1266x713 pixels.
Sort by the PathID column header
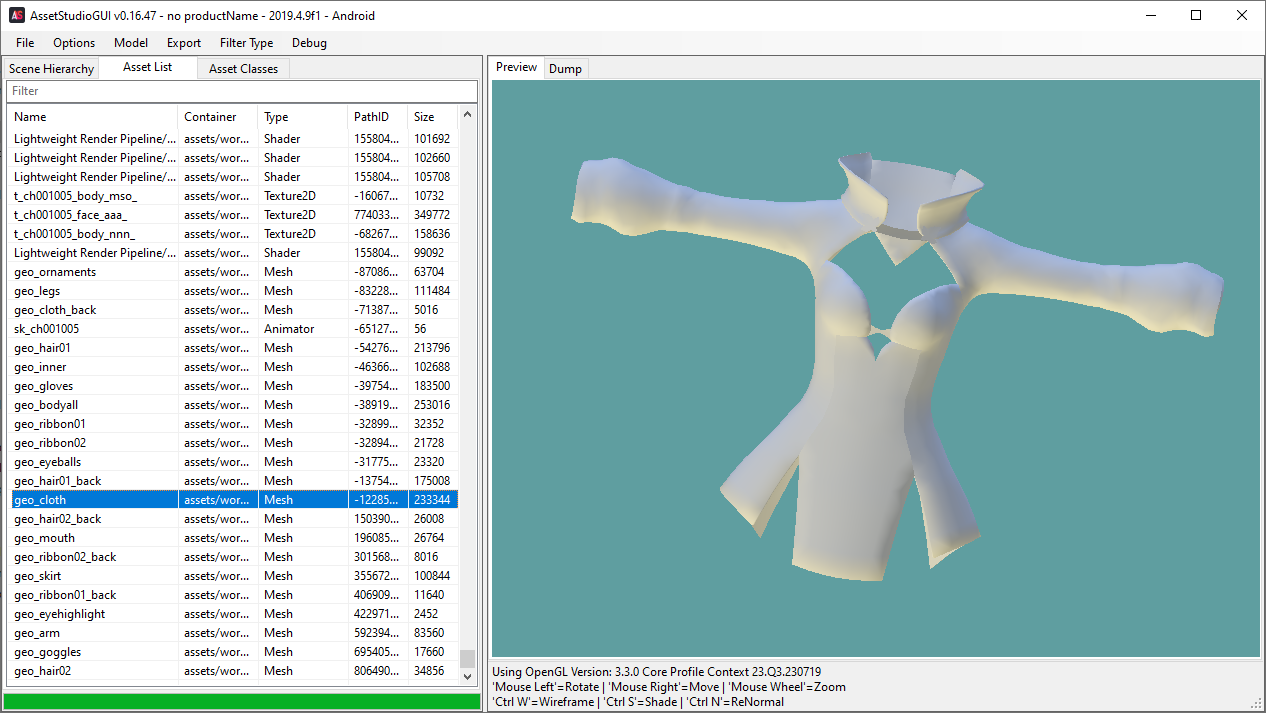pos(378,117)
